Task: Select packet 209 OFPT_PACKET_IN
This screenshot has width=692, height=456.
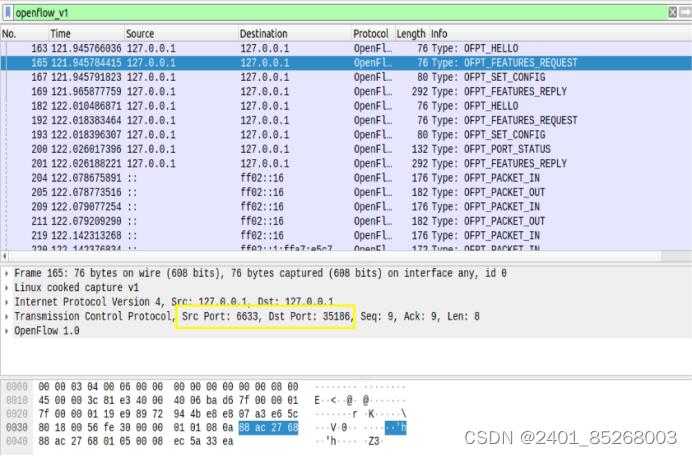Action: (346, 207)
